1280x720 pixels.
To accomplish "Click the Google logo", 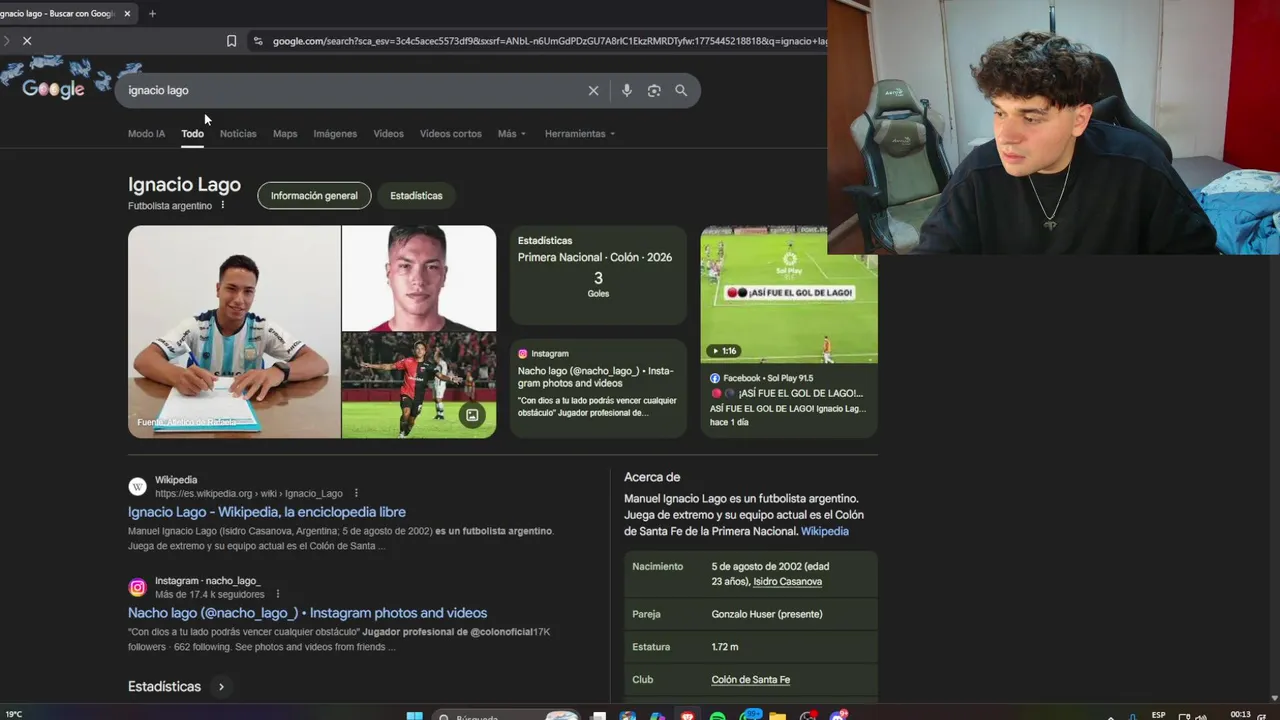I will point(53,89).
